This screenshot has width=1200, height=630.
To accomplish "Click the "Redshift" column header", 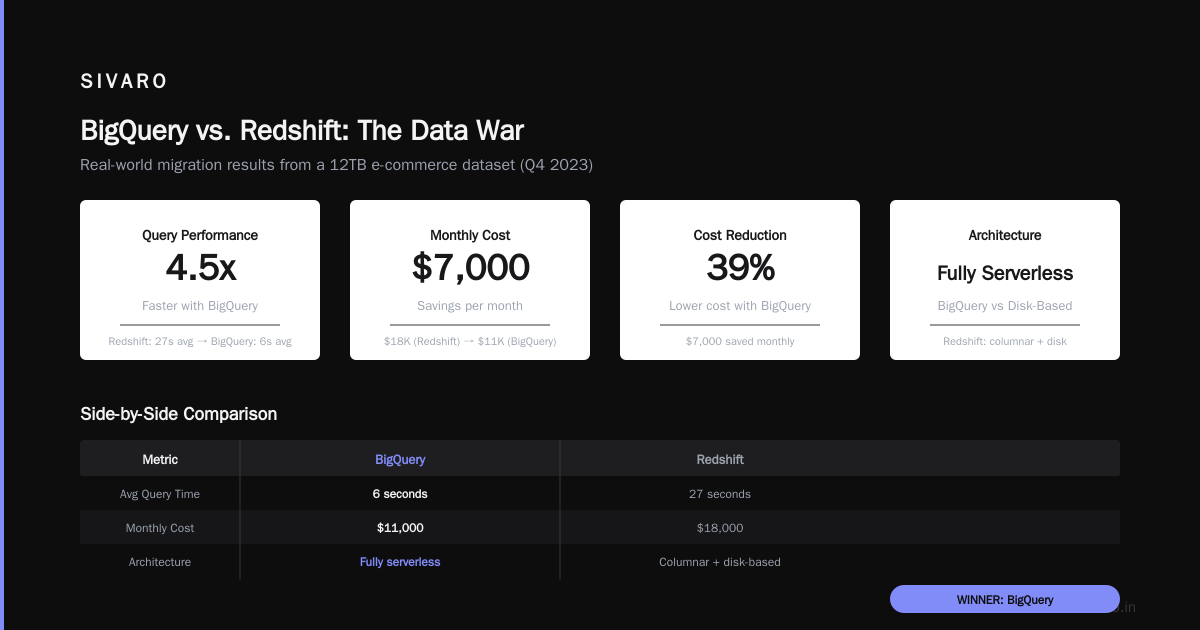I will (x=720, y=459).
